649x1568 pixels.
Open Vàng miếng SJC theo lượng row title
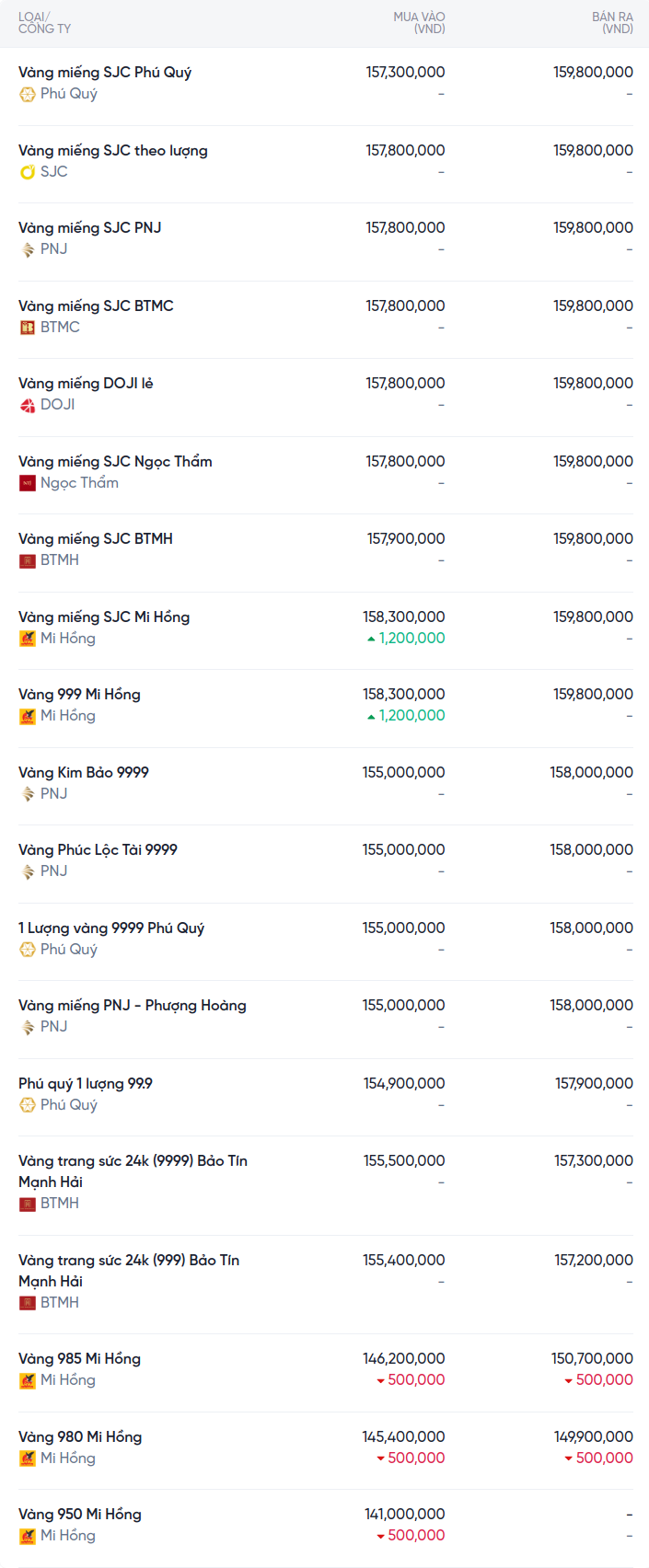(x=113, y=150)
